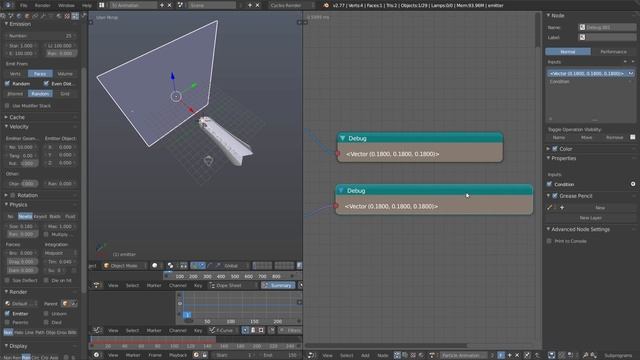Viewport: 640px width, 360px height.
Task: Add a new node tree with plus
Action: point(509,356)
